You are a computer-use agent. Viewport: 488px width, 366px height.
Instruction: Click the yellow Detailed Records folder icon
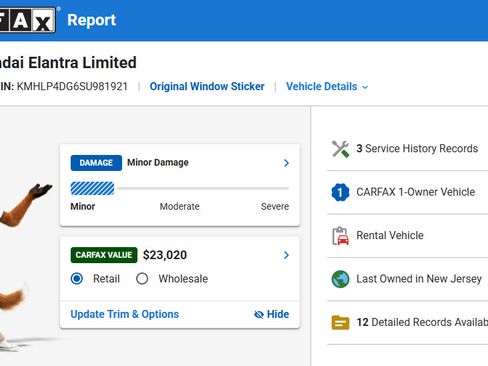point(340,322)
